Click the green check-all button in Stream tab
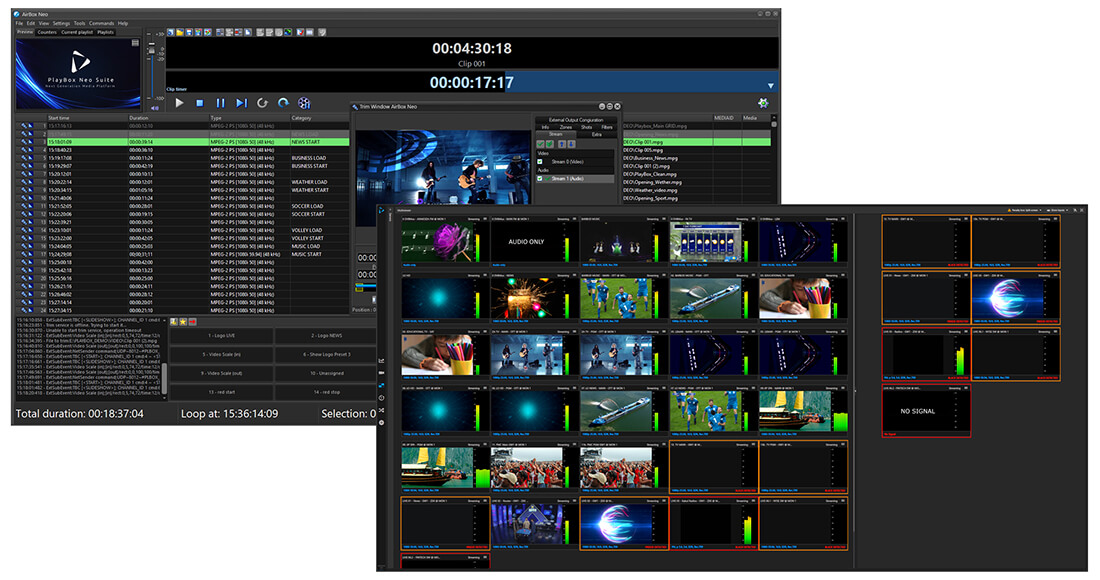1100x580 pixels. 540,144
